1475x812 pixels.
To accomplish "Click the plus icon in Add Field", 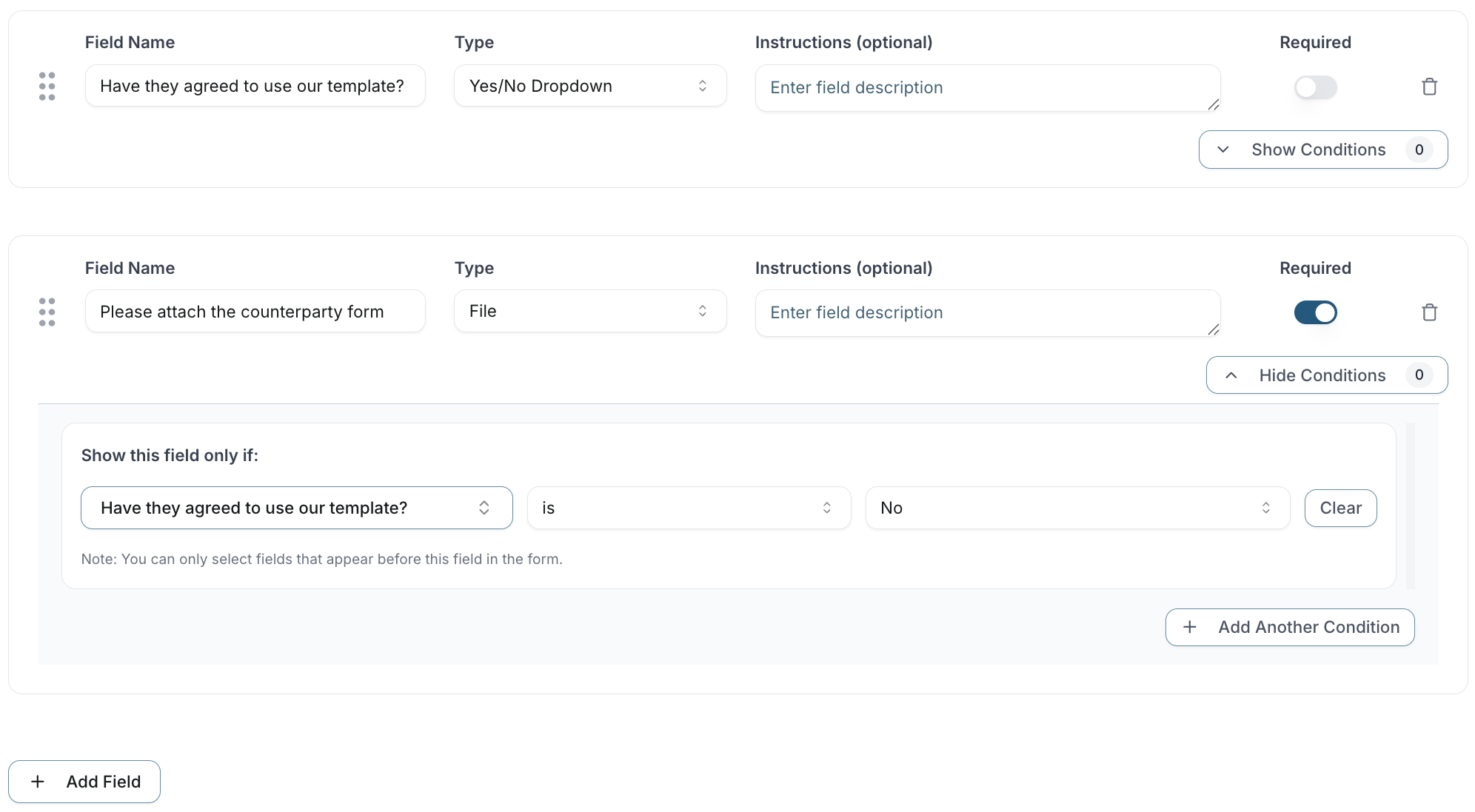I will 38,782.
